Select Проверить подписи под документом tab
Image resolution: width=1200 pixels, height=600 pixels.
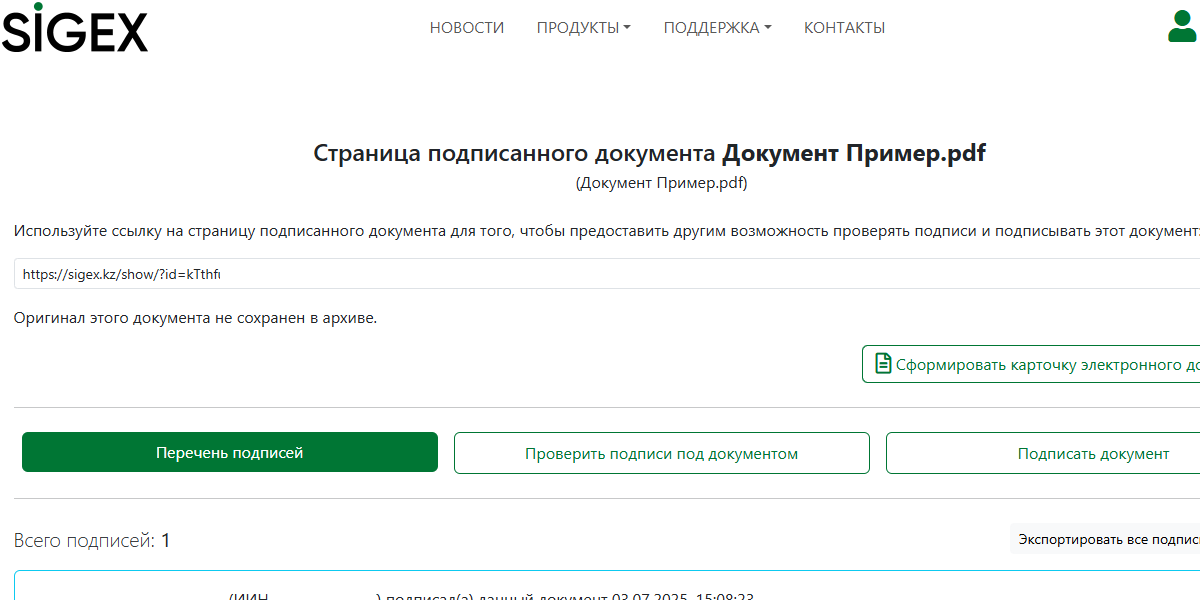point(661,454)
